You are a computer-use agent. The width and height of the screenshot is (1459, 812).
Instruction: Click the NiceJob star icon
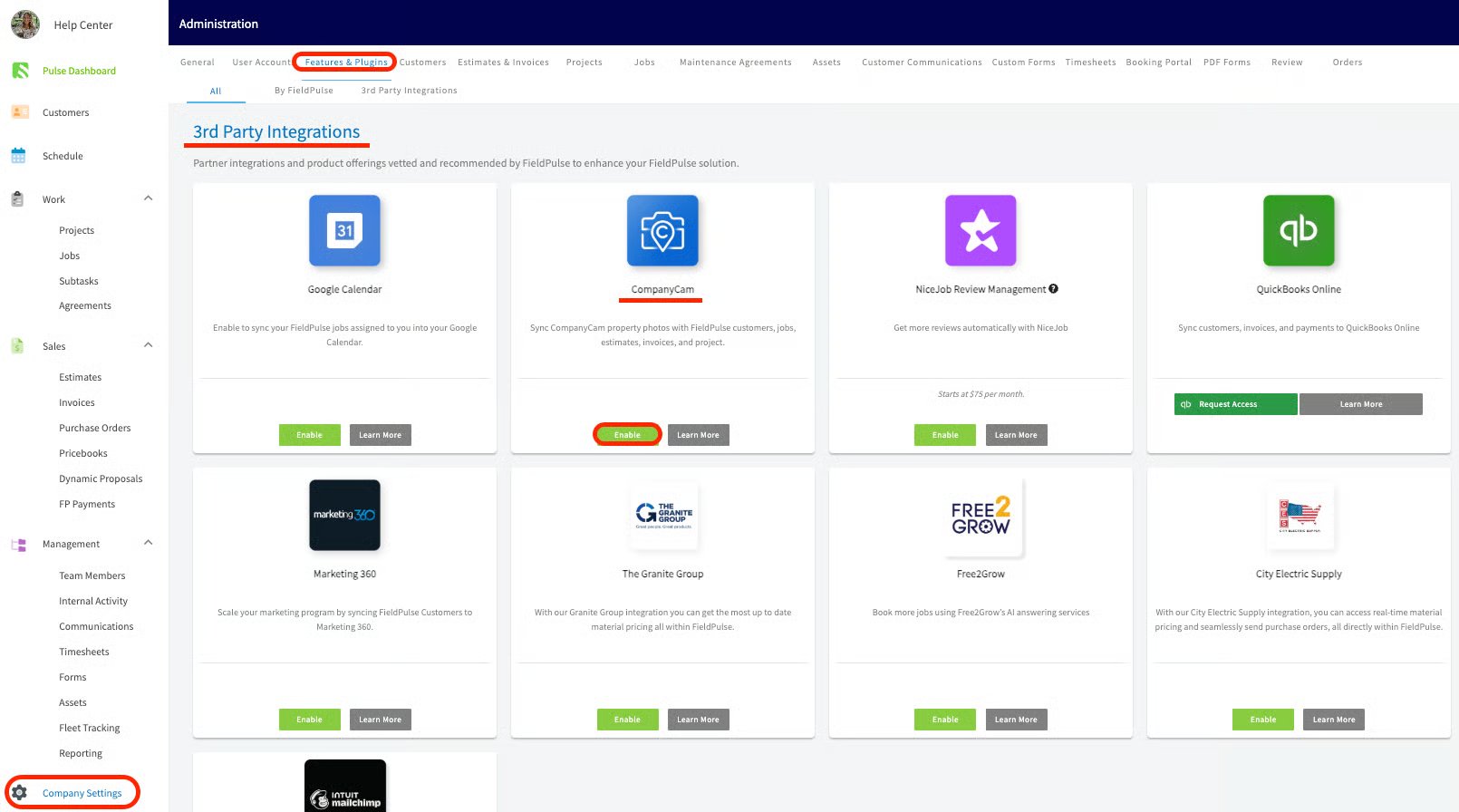[981, 230]
